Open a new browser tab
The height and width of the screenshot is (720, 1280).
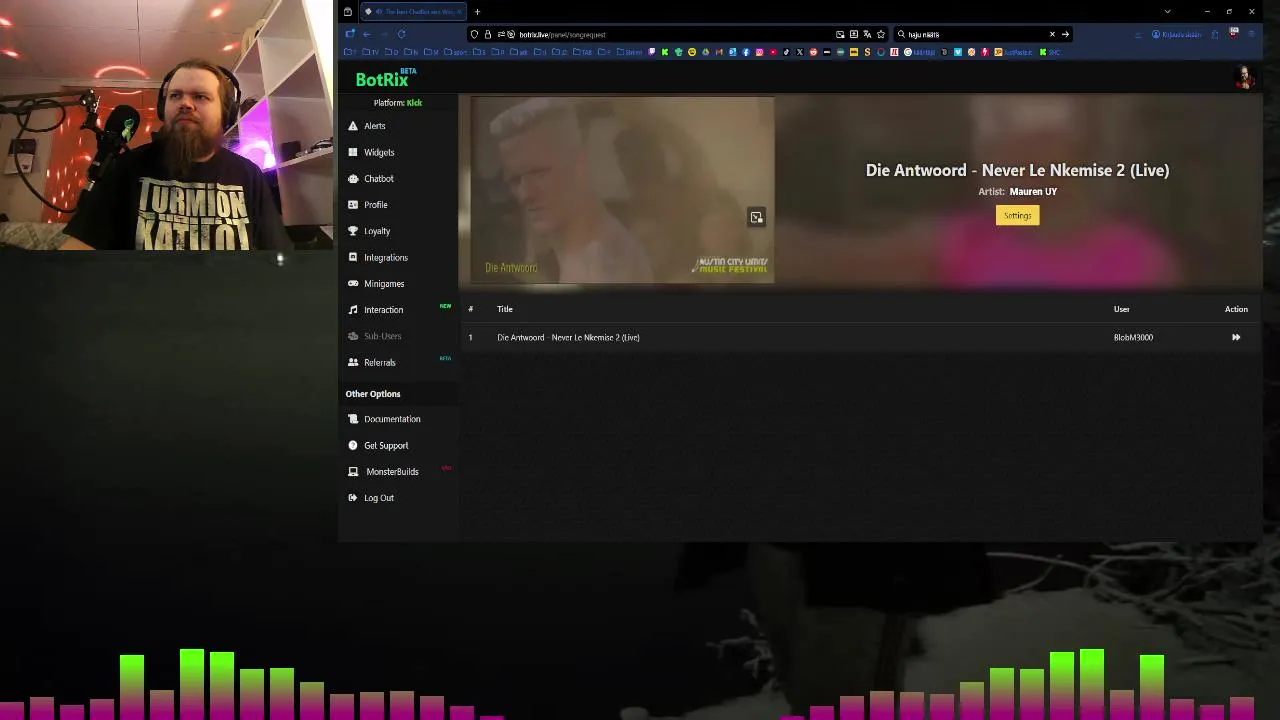coord(477,12)
